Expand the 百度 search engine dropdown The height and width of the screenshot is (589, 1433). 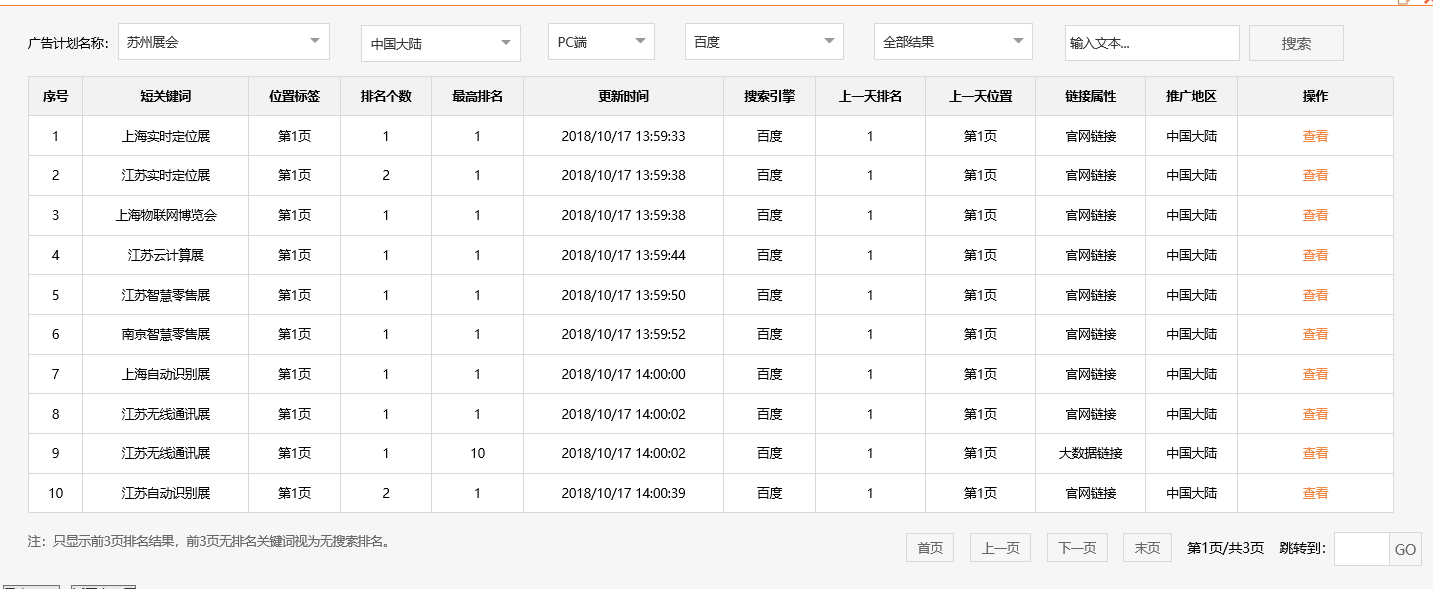(x=762, y=41)
